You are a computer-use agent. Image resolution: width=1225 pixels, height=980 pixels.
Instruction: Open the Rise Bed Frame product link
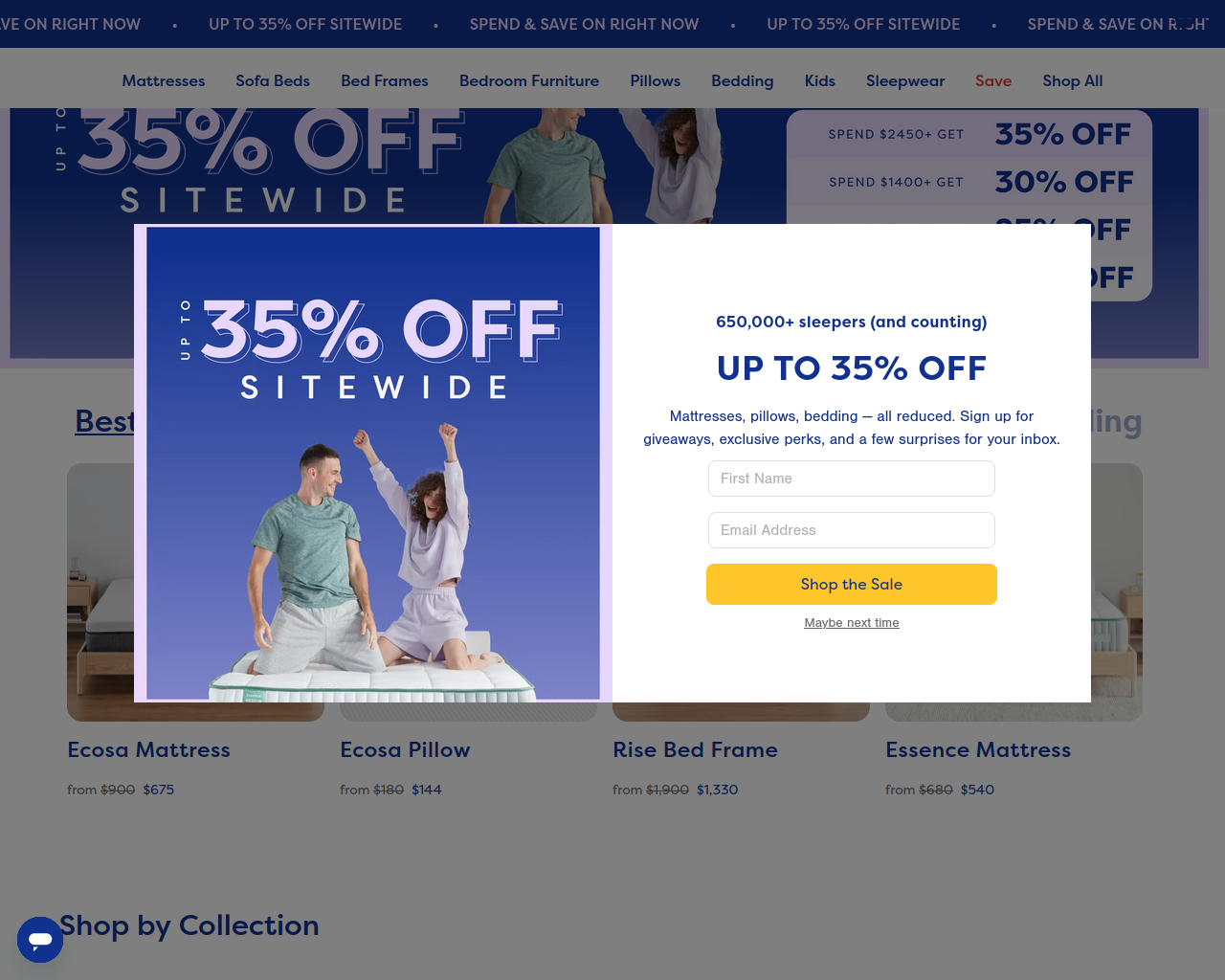[695, 750]
